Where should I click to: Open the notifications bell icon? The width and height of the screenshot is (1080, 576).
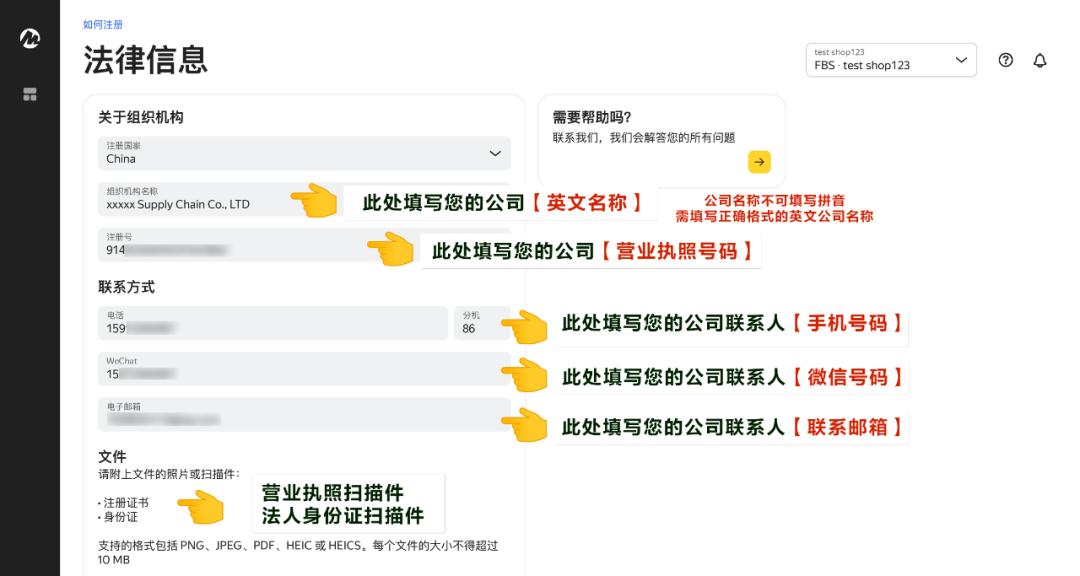[1040, 60]
